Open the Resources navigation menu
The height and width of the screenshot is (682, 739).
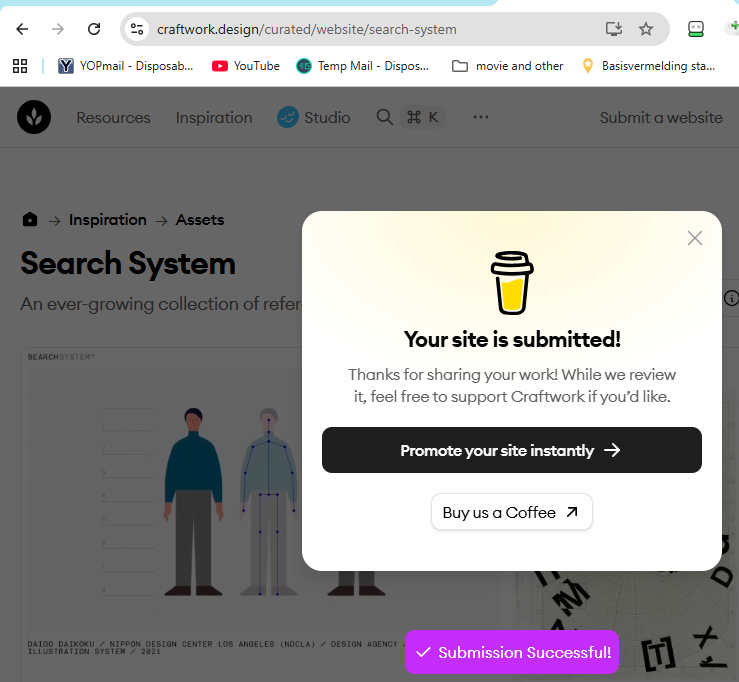click(113, 118)
